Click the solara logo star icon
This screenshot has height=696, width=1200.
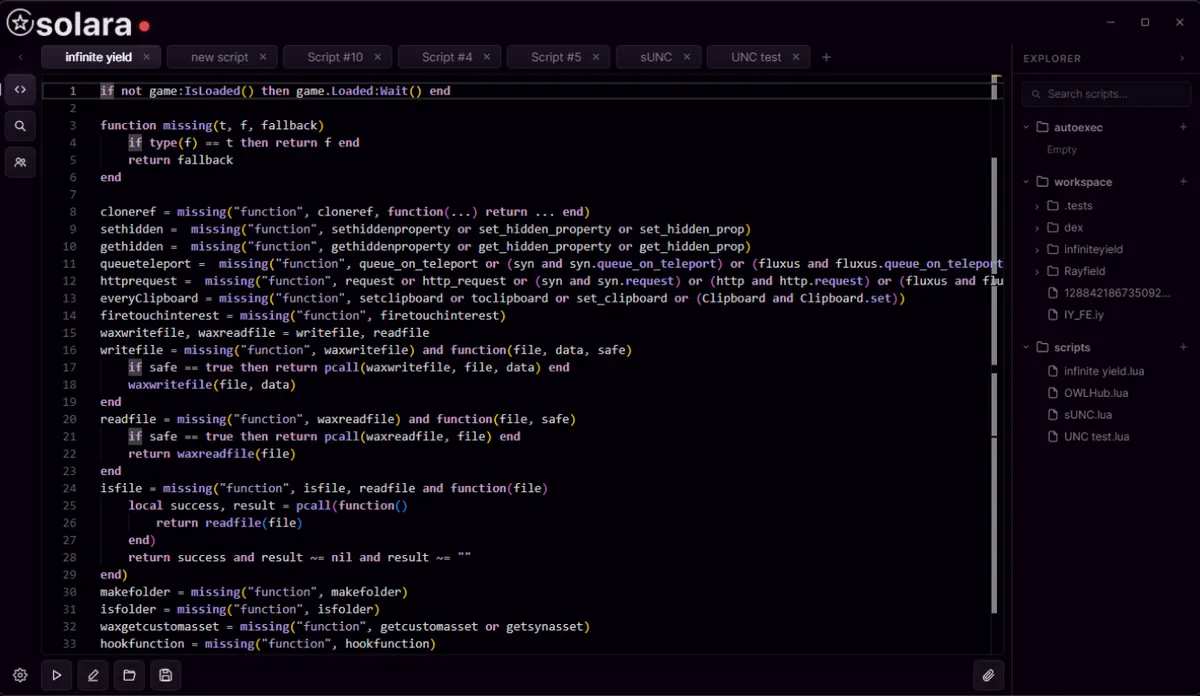pos(19,23)
